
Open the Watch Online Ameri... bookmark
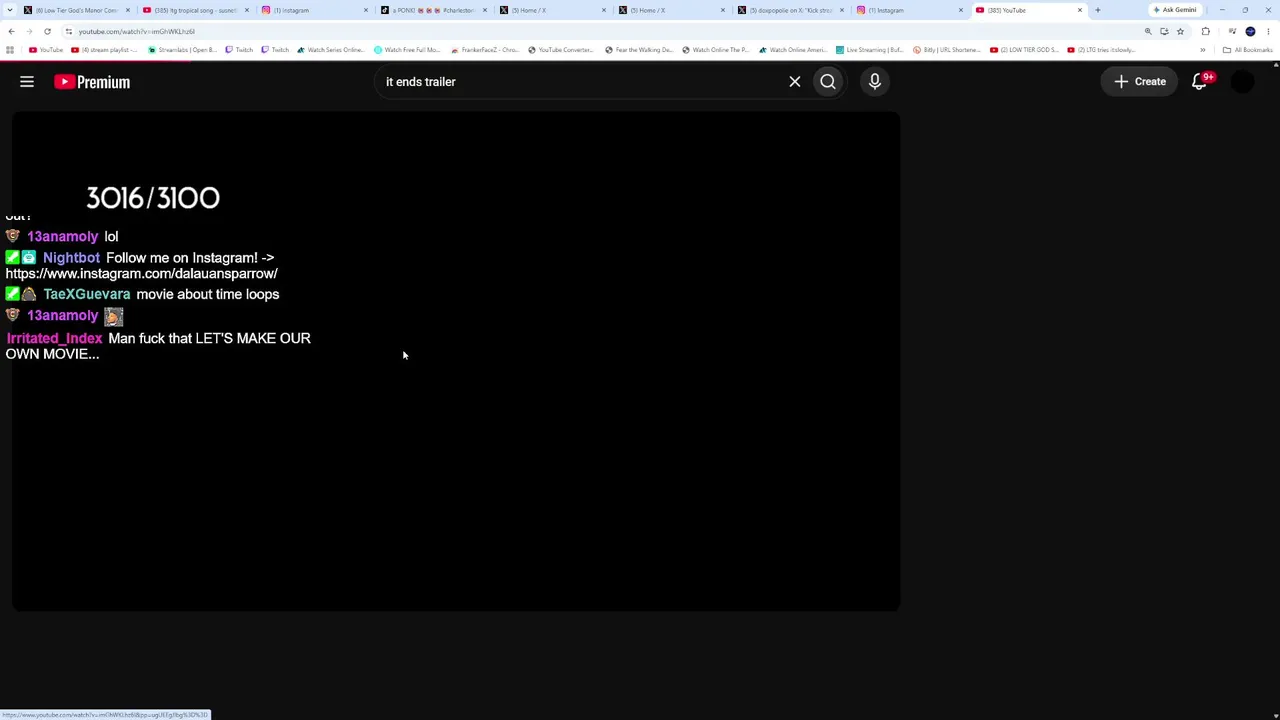[794, 50]
